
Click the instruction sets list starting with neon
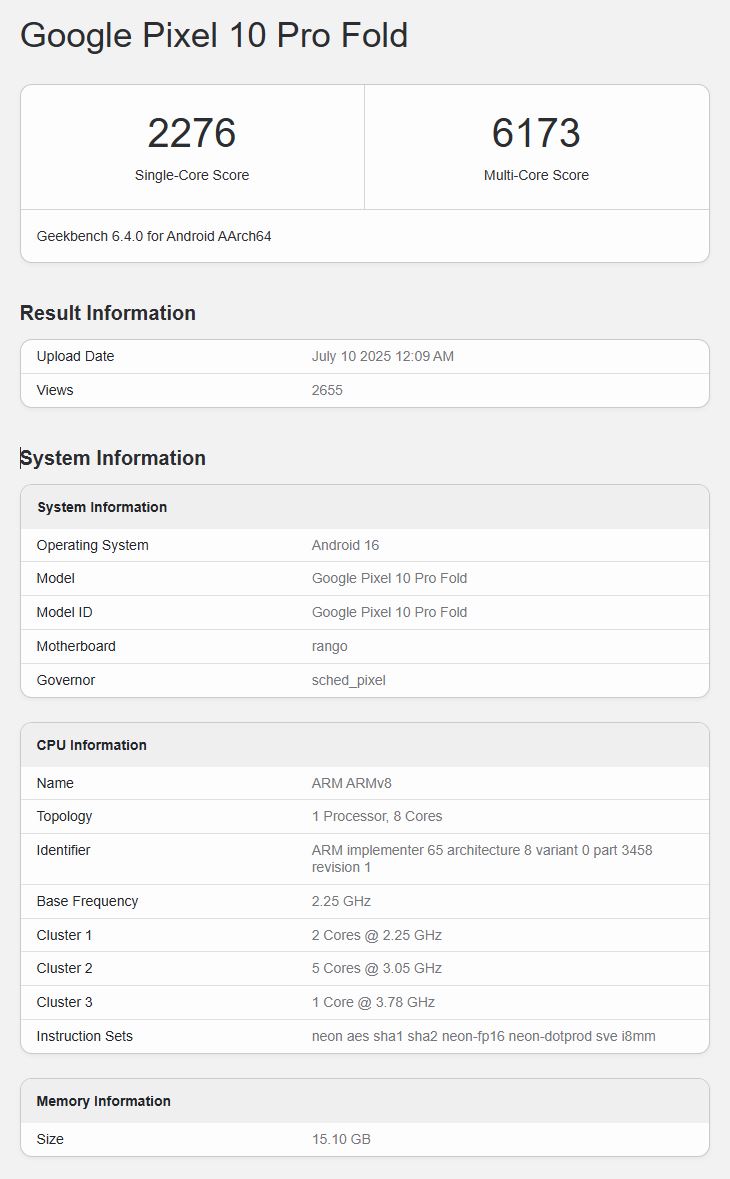click(x=483, y=1037)
